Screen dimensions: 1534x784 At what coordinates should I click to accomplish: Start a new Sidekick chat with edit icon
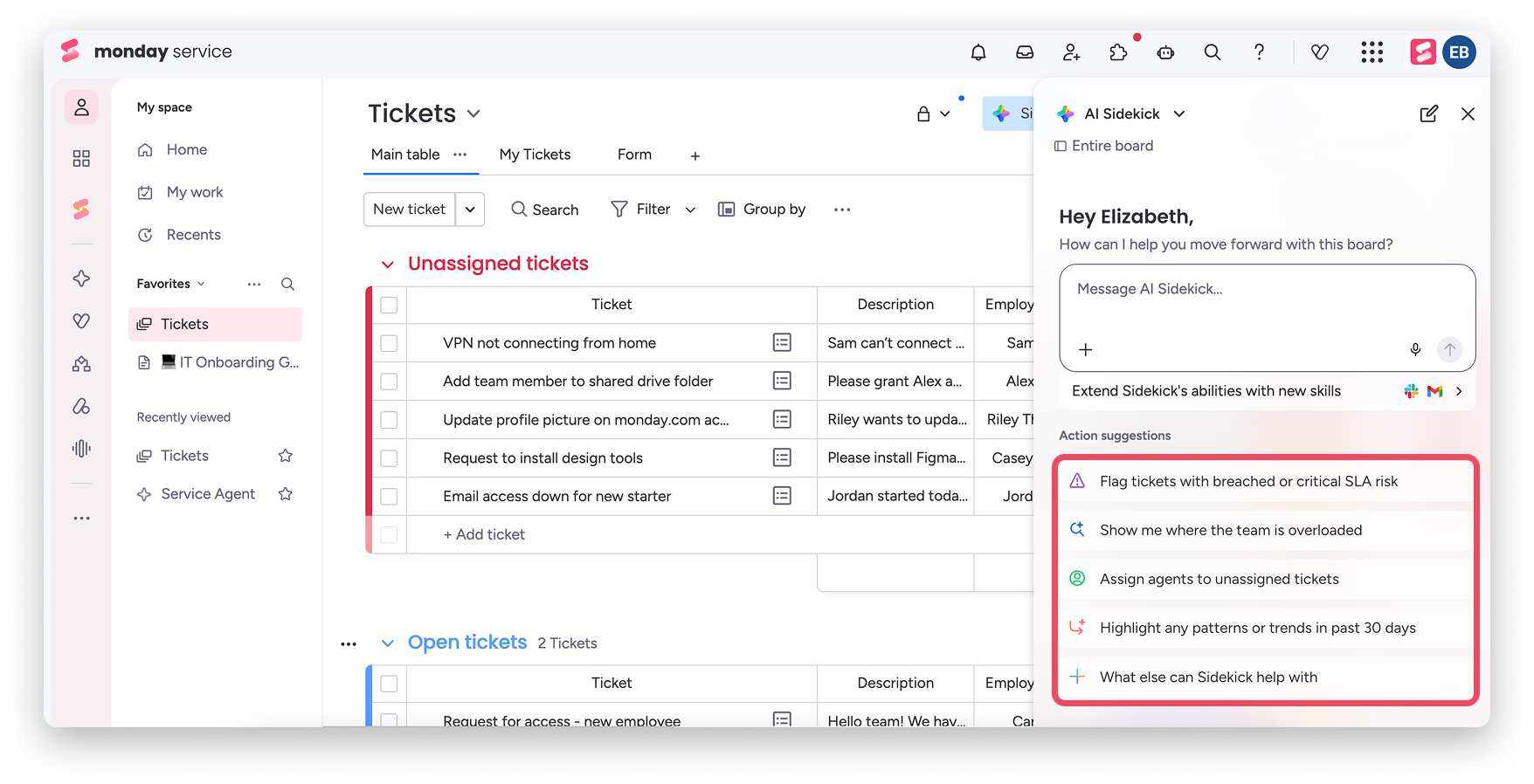[x=1428, y=113]
